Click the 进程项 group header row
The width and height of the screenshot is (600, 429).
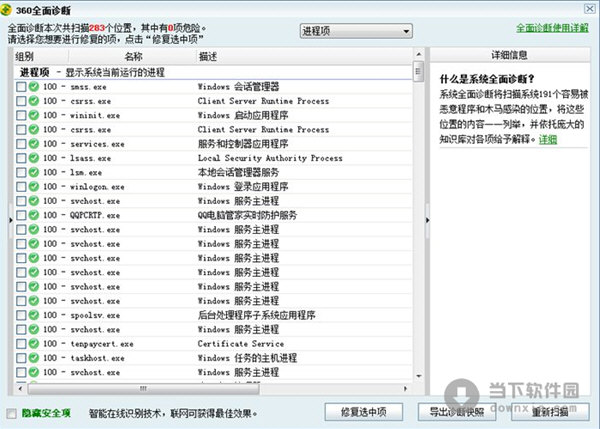click(214, 72)
